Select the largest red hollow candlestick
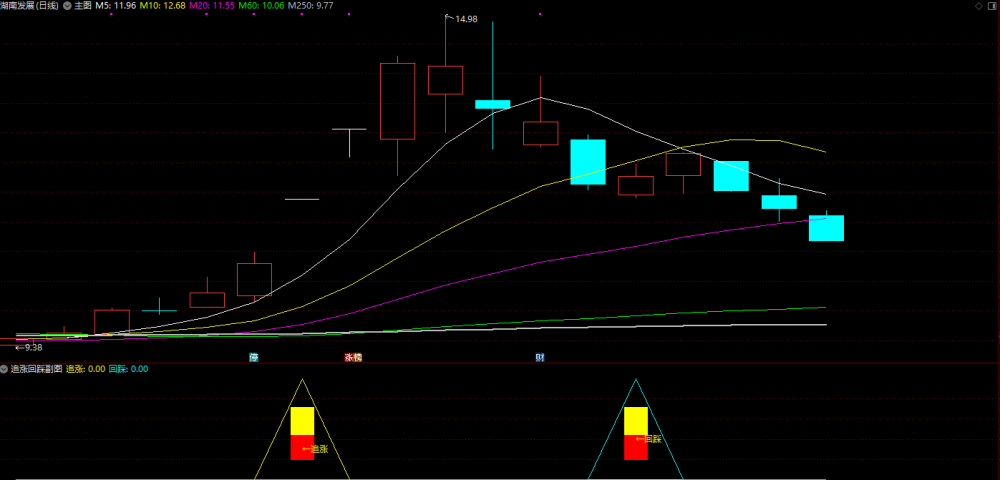 pyautogui.click(x=397, y=101)
